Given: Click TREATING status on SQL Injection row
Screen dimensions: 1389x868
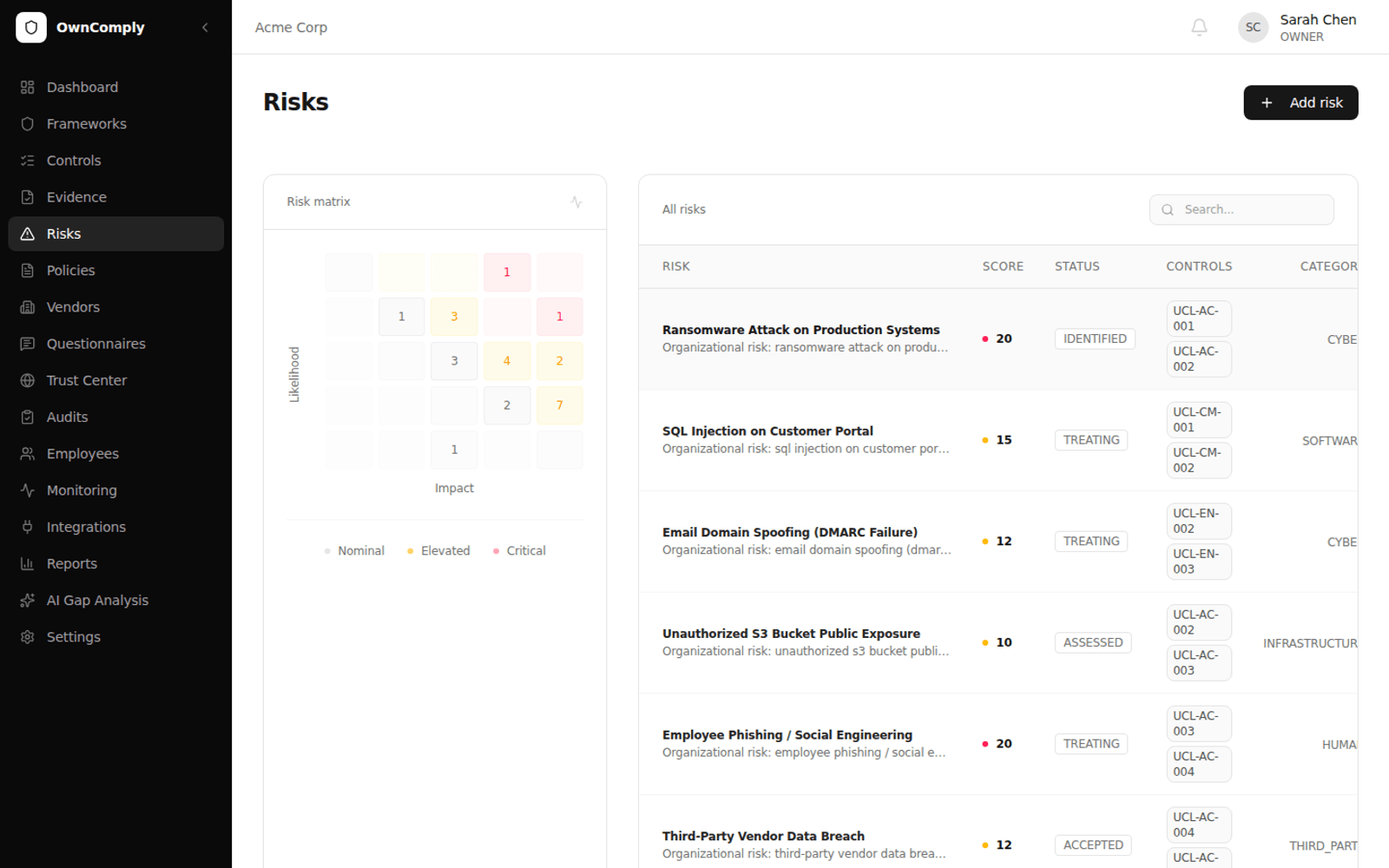Looking at the screenshot, I should 1091,440.
